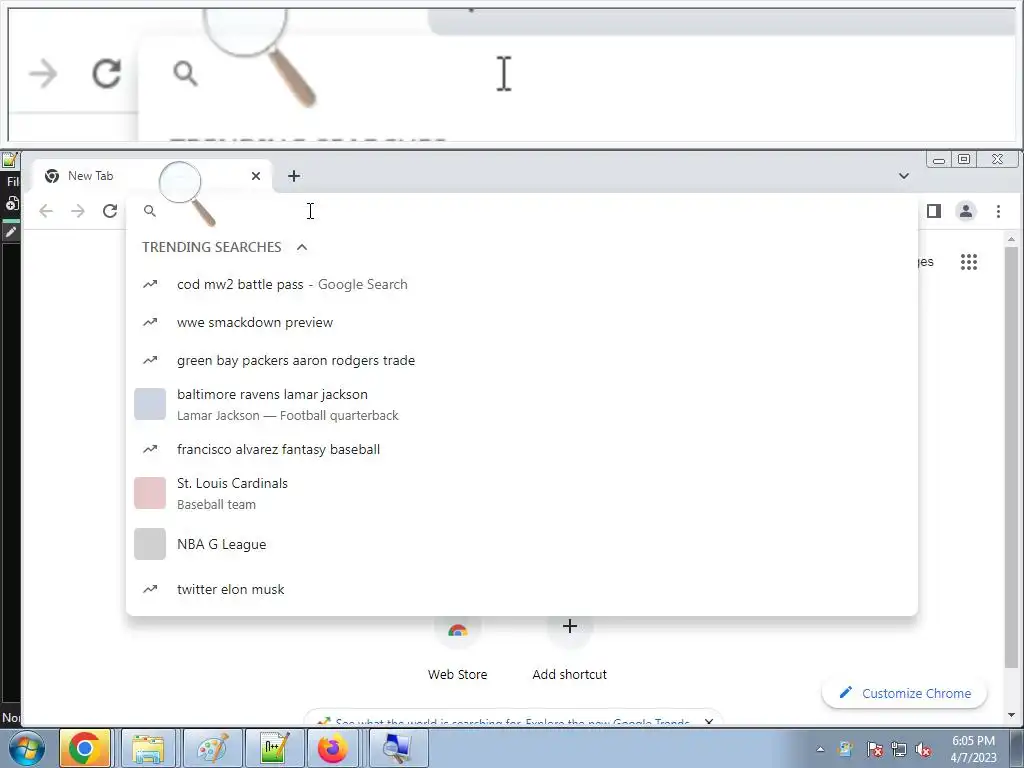This screenshot has height=768, width=1024.
Task: Open Chrome from the taskbar
Action: point(84,748)
